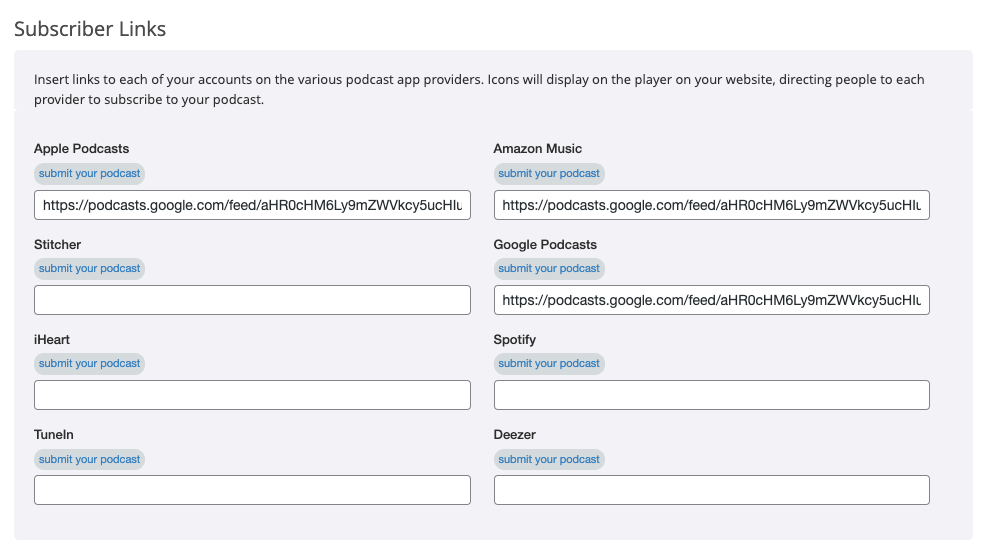Viewport: 989px width, 551px height.
Task: Open Spotify submit your podcast link
Action: [x=549, y=364]
